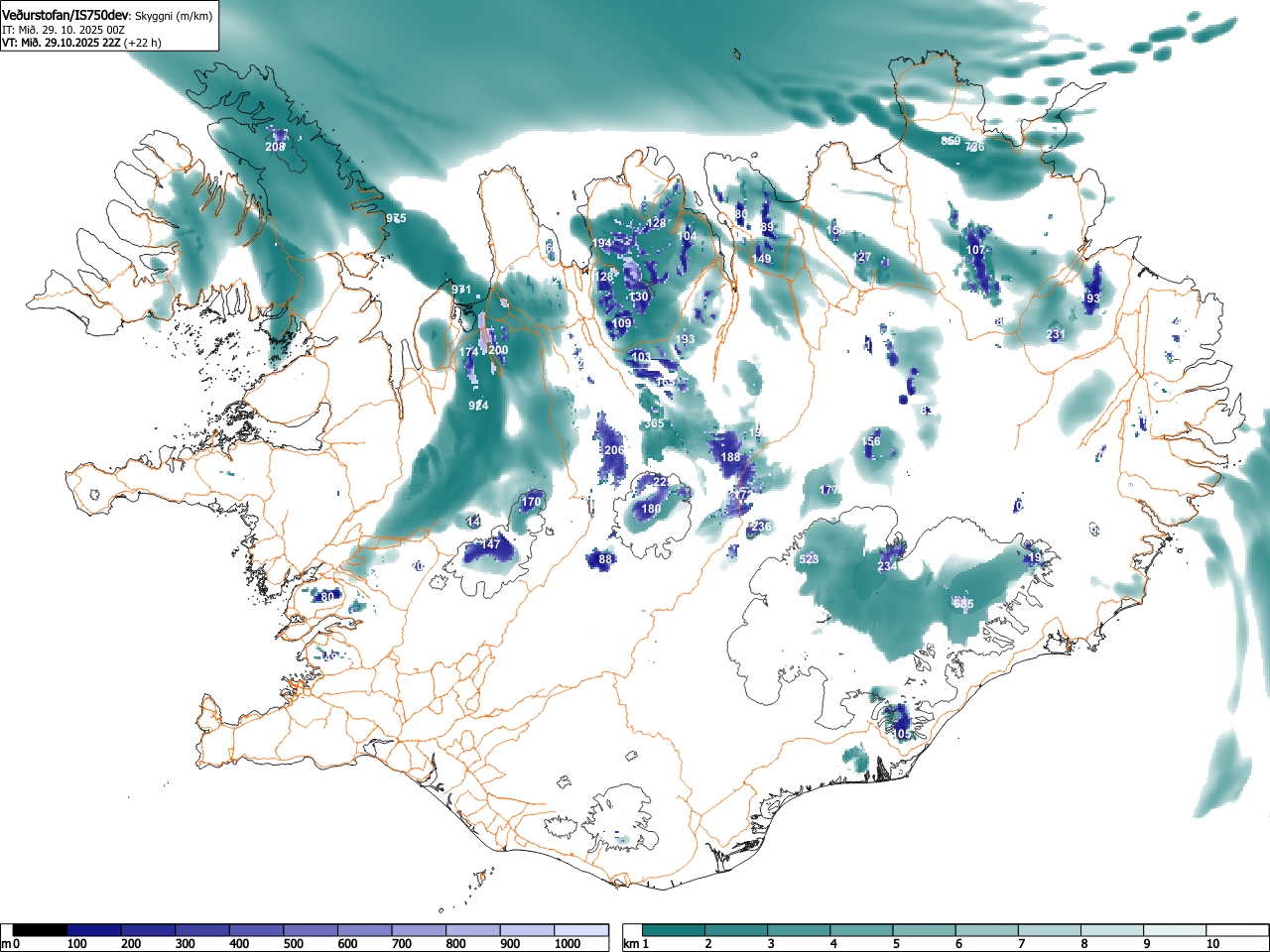Click the 149 visibility value on the map
The width and height of the screenshot is (1270, 952).
761,260
